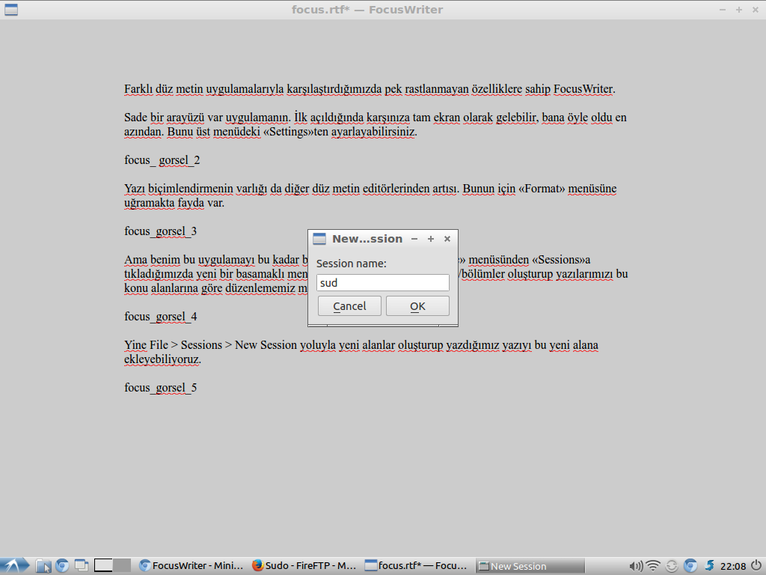Minimize the New Session dialog
This screenshot has height=575, width=766.
point(414,239)
